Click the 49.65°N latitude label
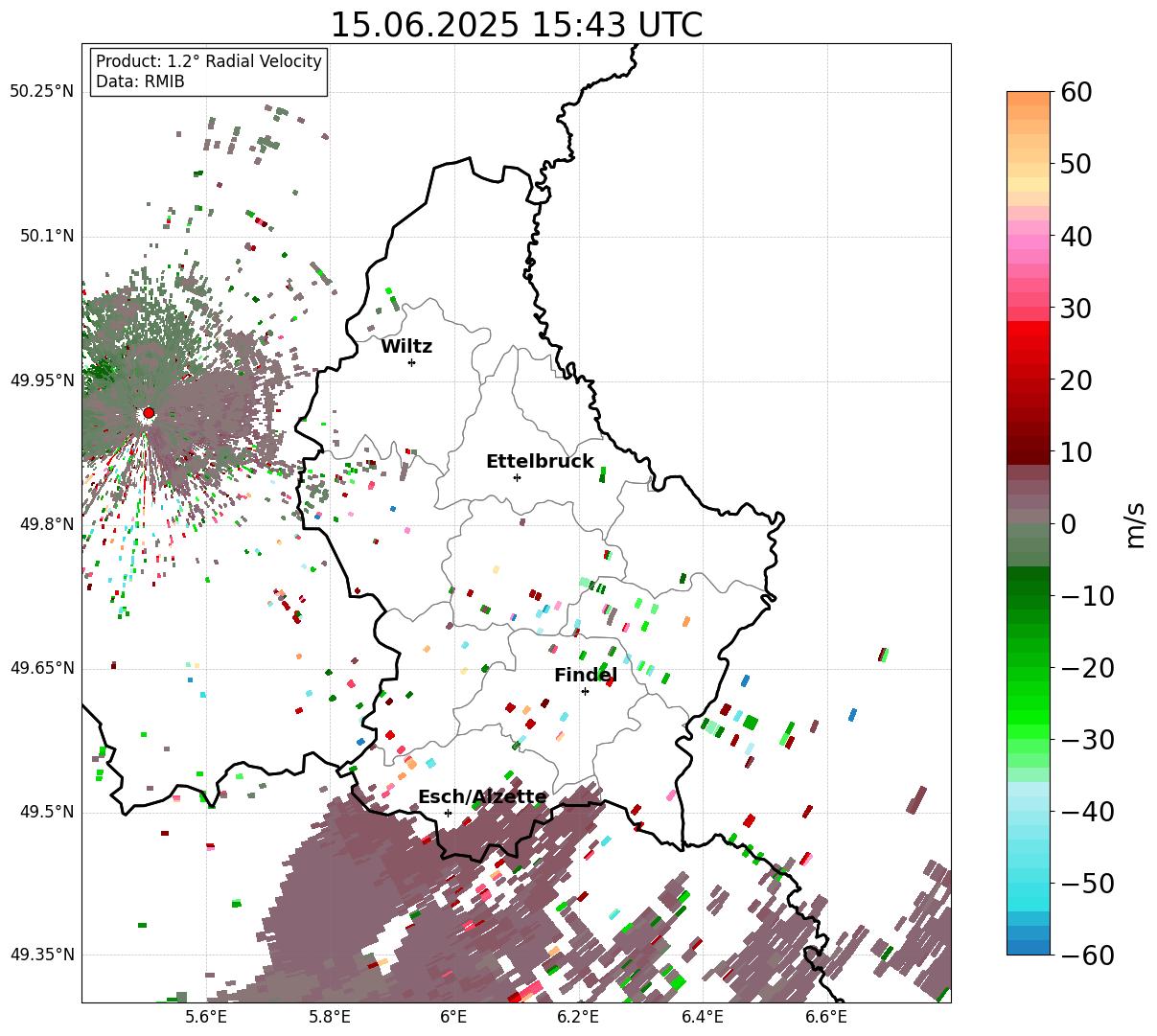The image size is (1157, 1036). click(x=41, y=668)
